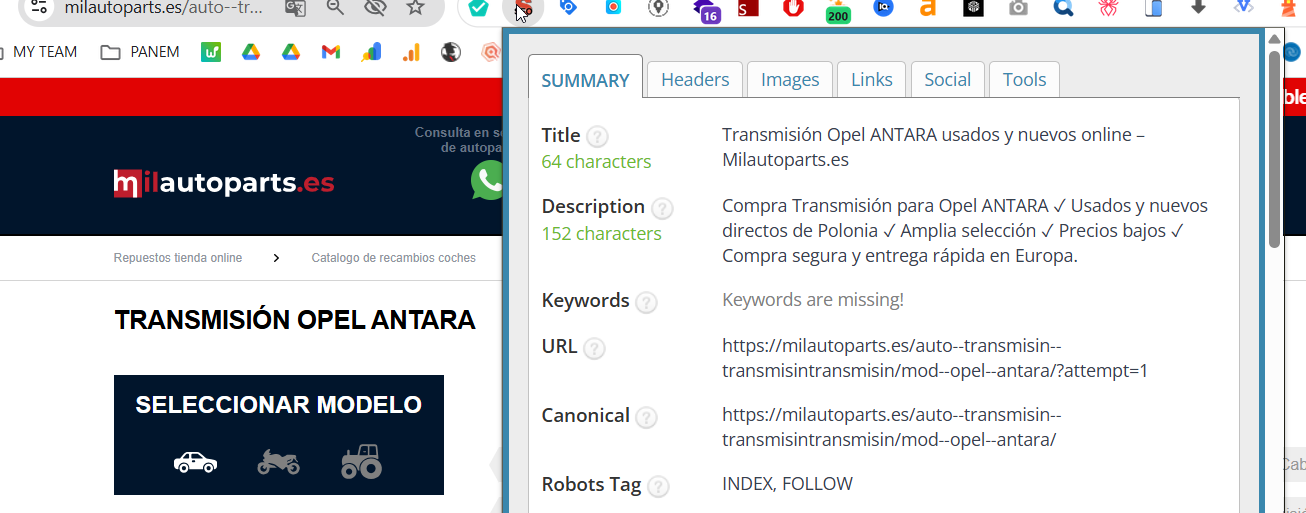The image size is (1306, 513).
Task: Click the '152 characters' description length text
Action: tap(601, 234)
